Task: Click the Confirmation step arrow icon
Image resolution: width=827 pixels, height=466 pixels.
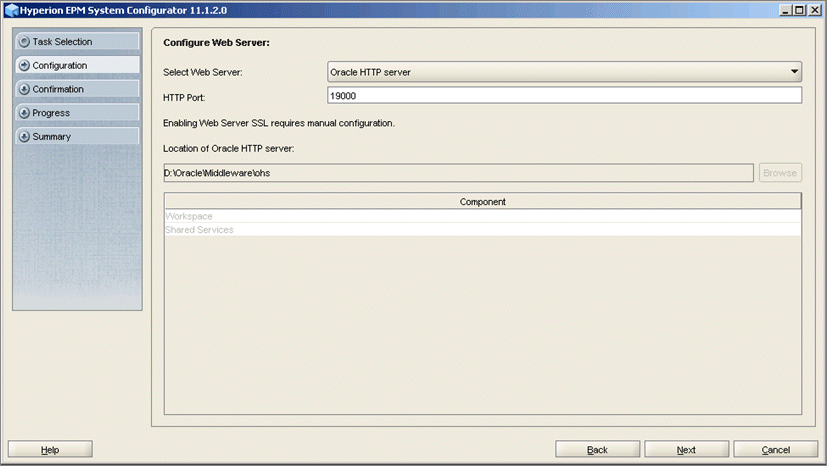Action: pyautogui.click(x=24, y=89)
